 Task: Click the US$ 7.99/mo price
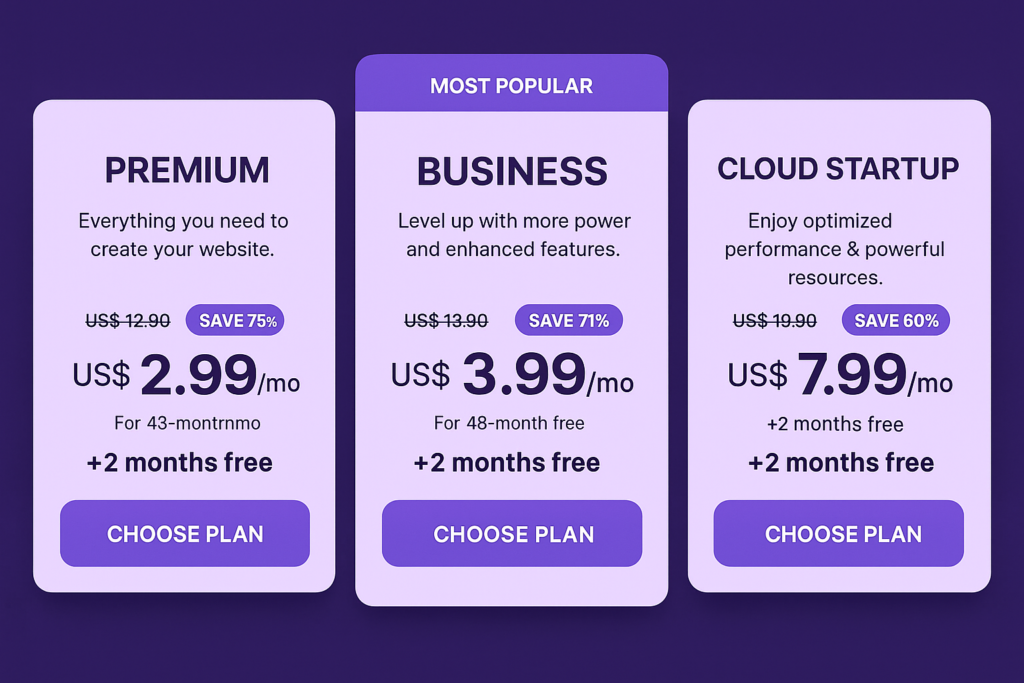840,374
